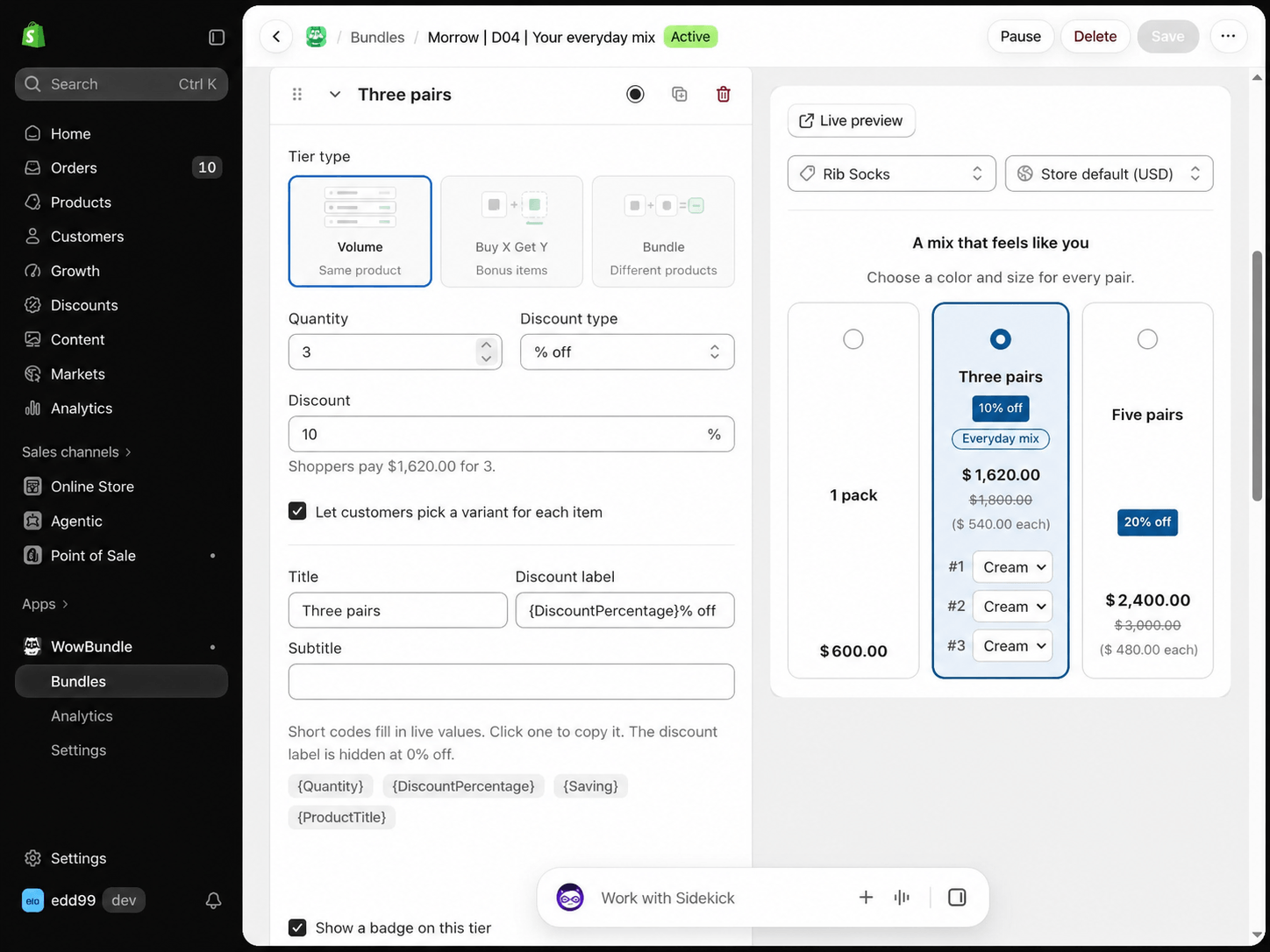
Task: Select Three pairs radio in preview
Action: tap(1000, 339)
